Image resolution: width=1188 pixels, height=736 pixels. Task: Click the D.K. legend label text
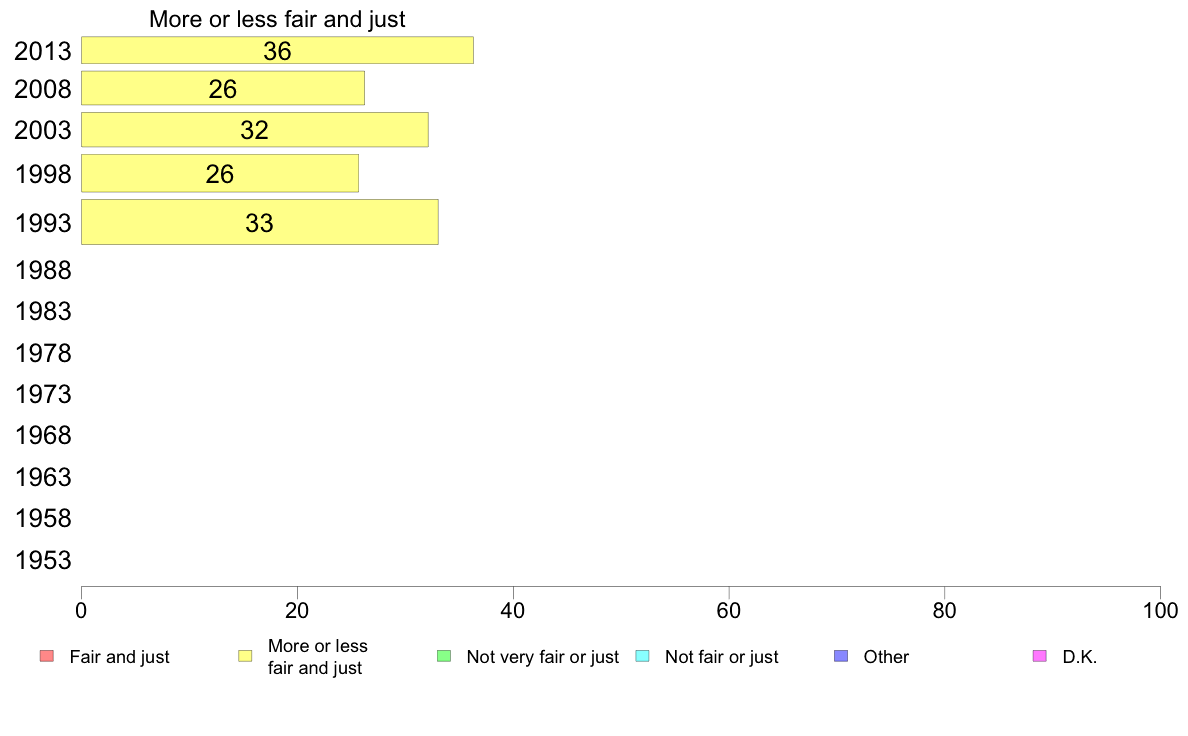point(1080,657)
